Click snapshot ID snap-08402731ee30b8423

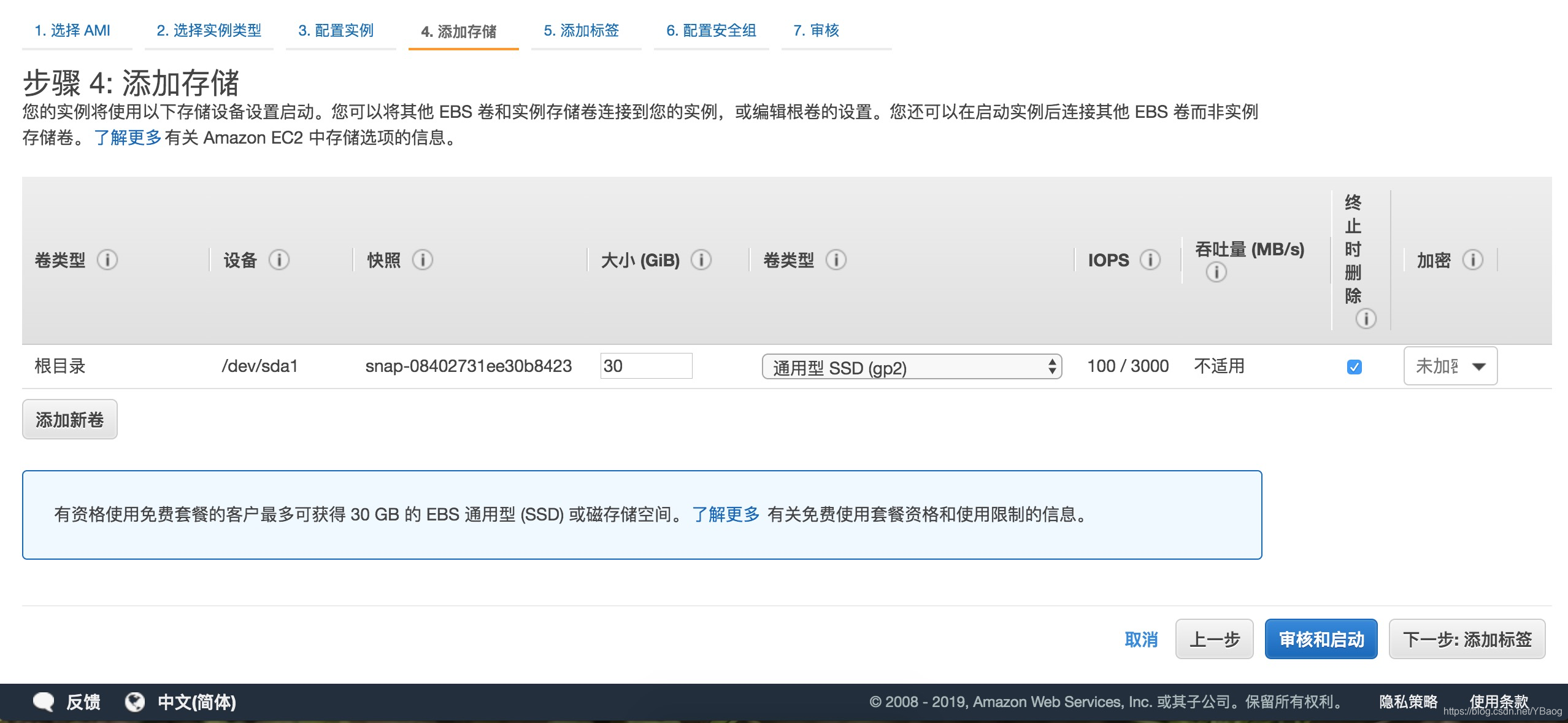[468, 366]
